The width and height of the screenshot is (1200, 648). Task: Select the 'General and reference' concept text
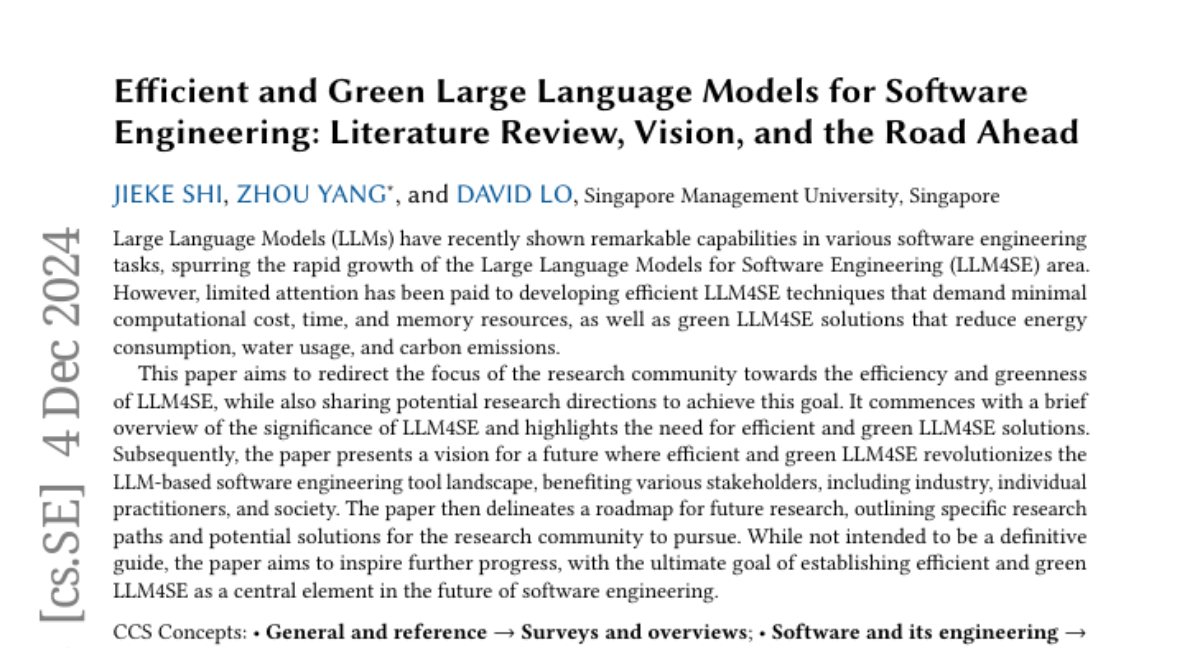click(x=376, y=632)
